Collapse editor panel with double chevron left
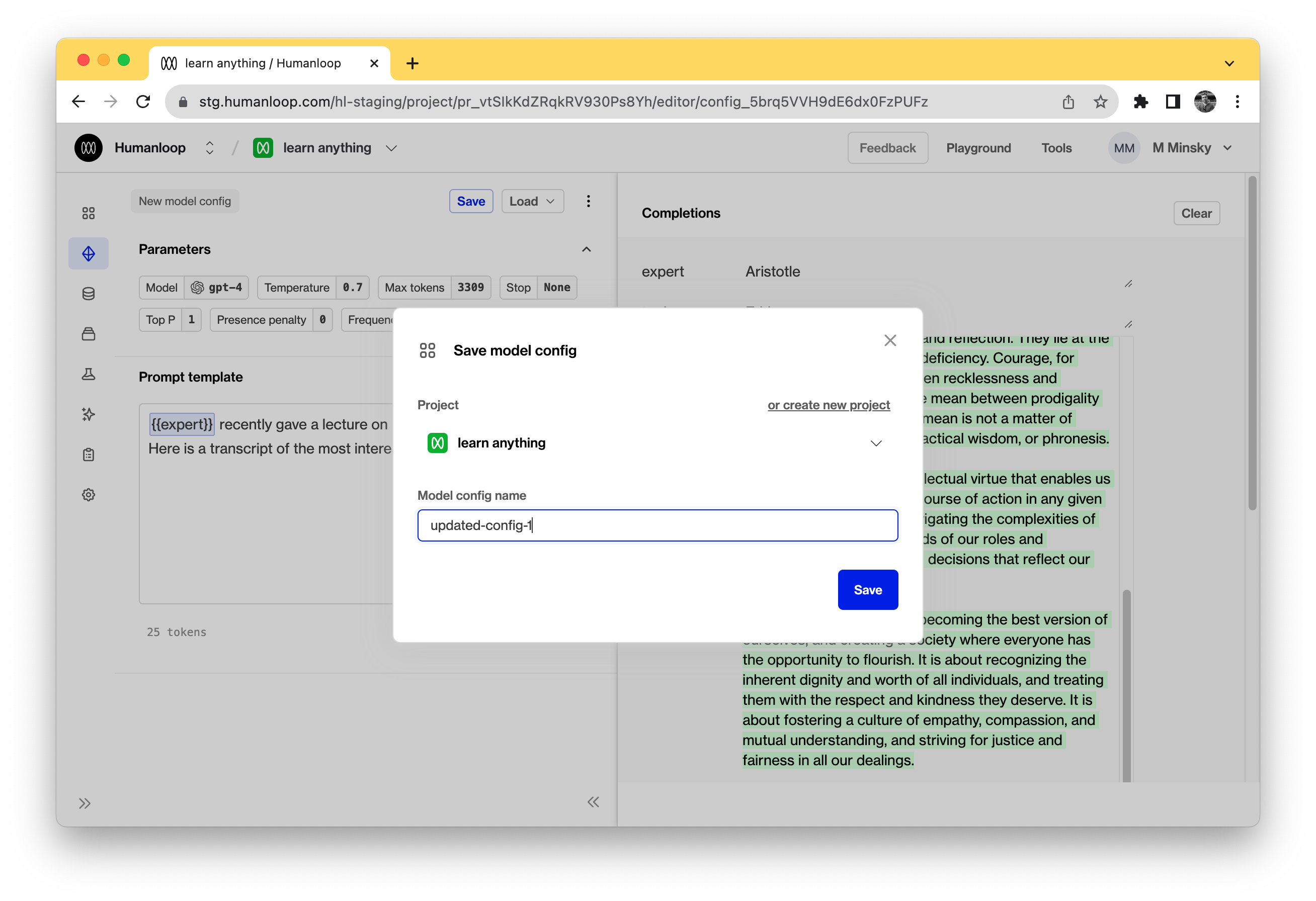The image size is (1316, 901). pyautogui.click(x=593, y=801)
